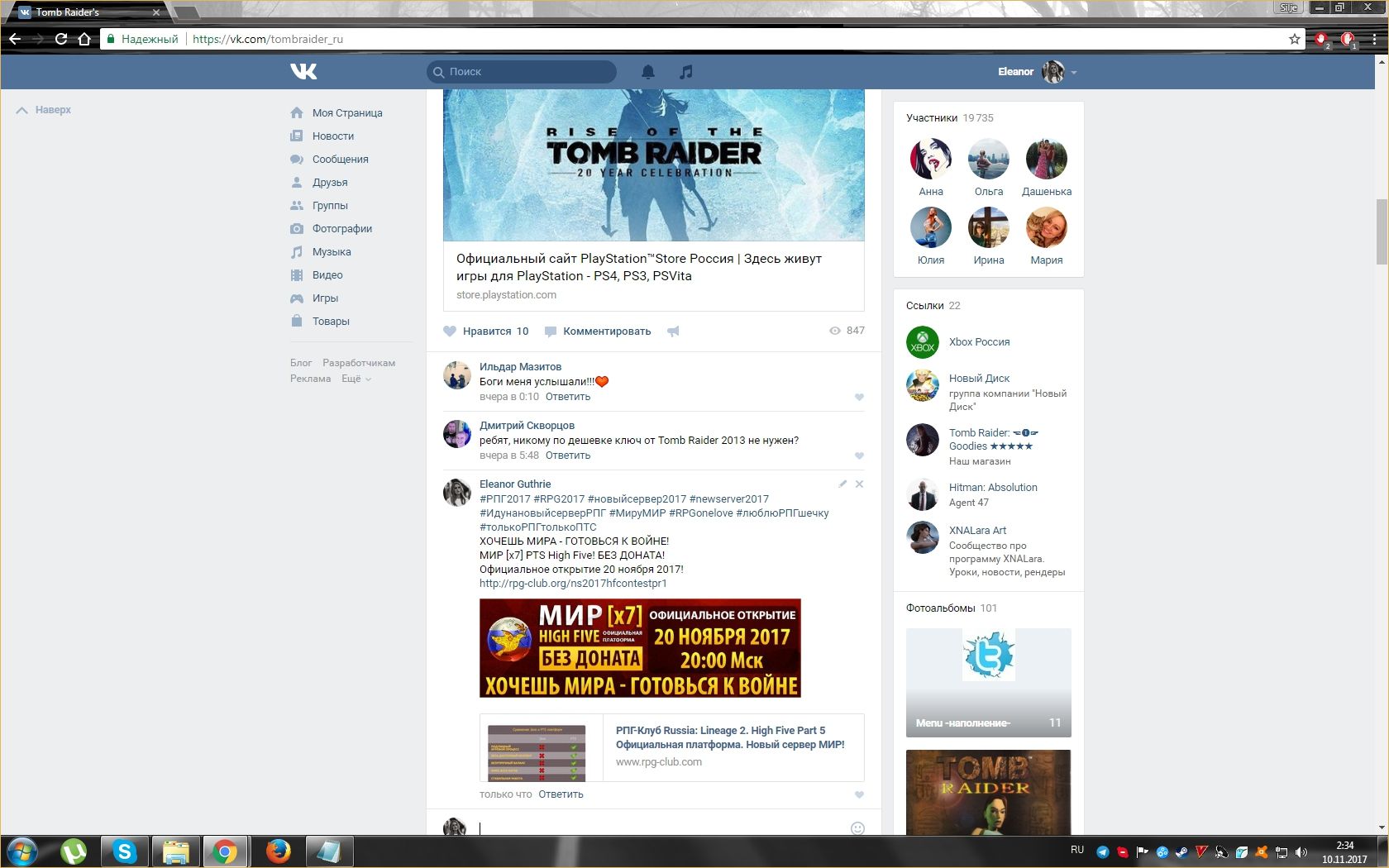
Task: Open the emoji picker smiley in the comment box
Action: [x=857, y=827]
